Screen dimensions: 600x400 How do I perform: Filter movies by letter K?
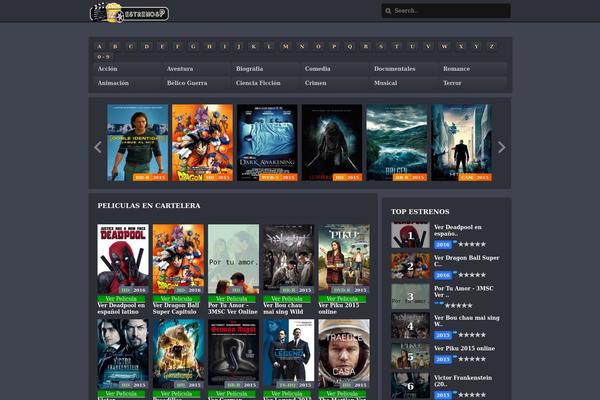click(x=253, y=46)
